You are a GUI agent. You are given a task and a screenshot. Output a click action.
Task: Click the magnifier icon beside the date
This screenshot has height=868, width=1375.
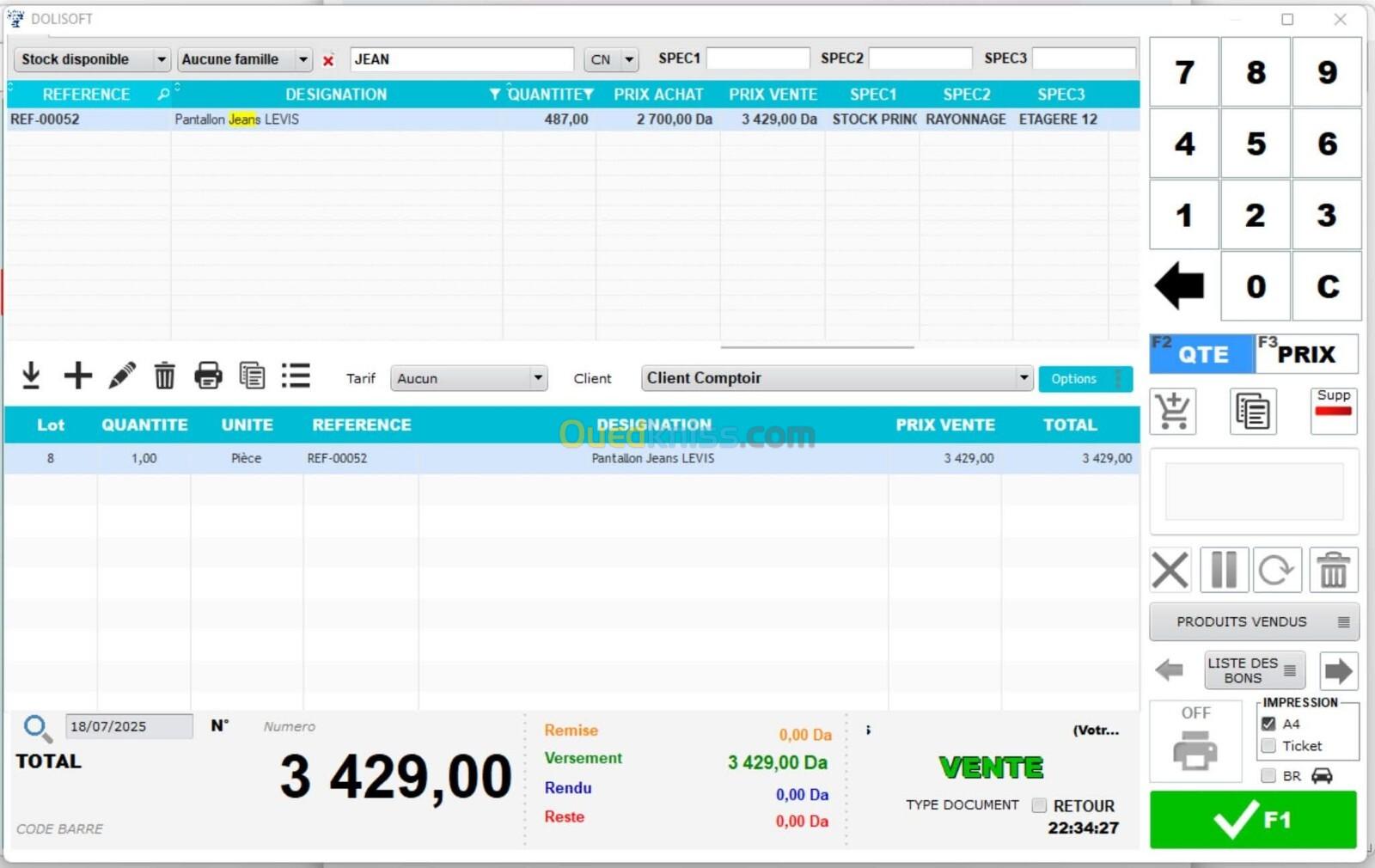[37, 729]
